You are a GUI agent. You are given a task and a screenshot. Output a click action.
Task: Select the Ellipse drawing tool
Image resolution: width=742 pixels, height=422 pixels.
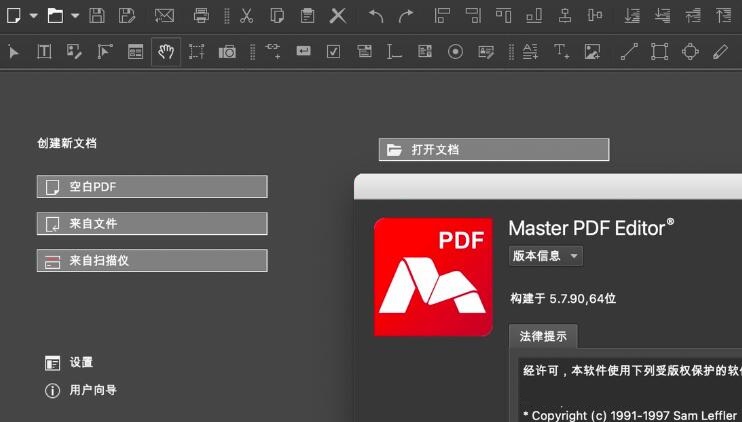tap(690, 51)
